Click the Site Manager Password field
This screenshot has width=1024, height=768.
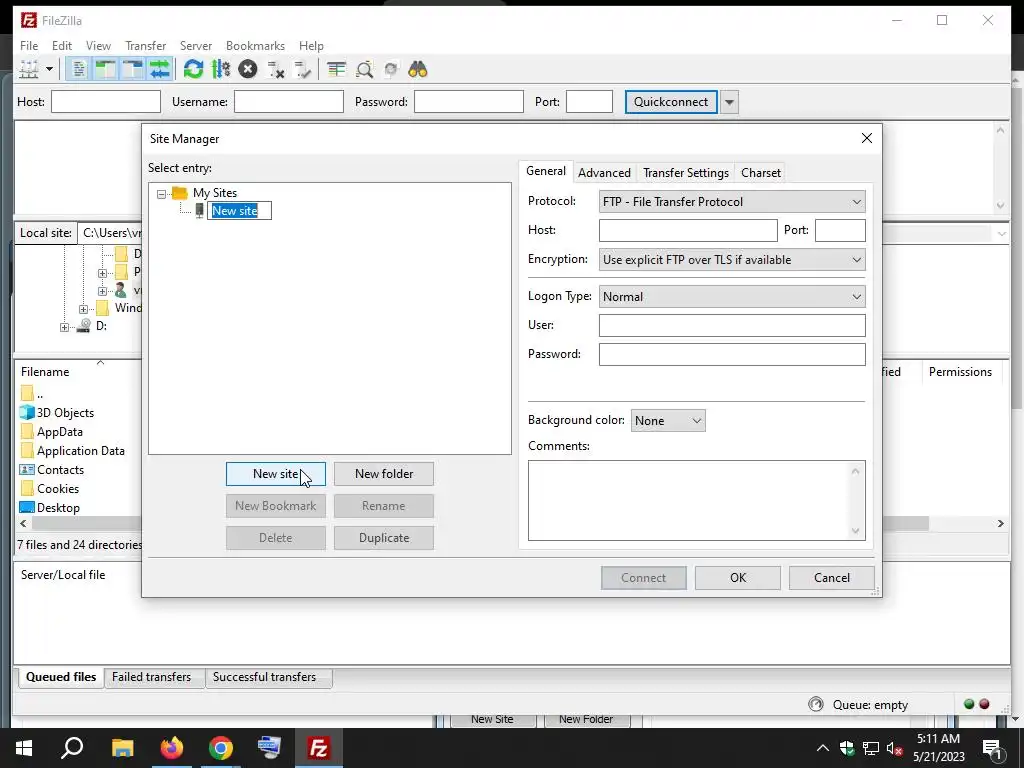pos(732,355)
